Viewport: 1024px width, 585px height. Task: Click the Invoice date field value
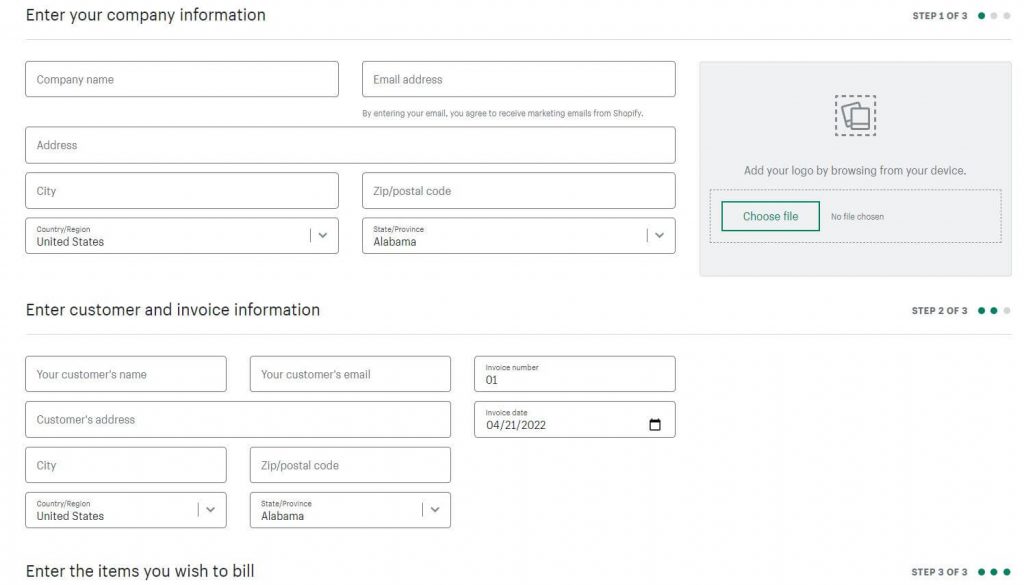coord(517,426)
